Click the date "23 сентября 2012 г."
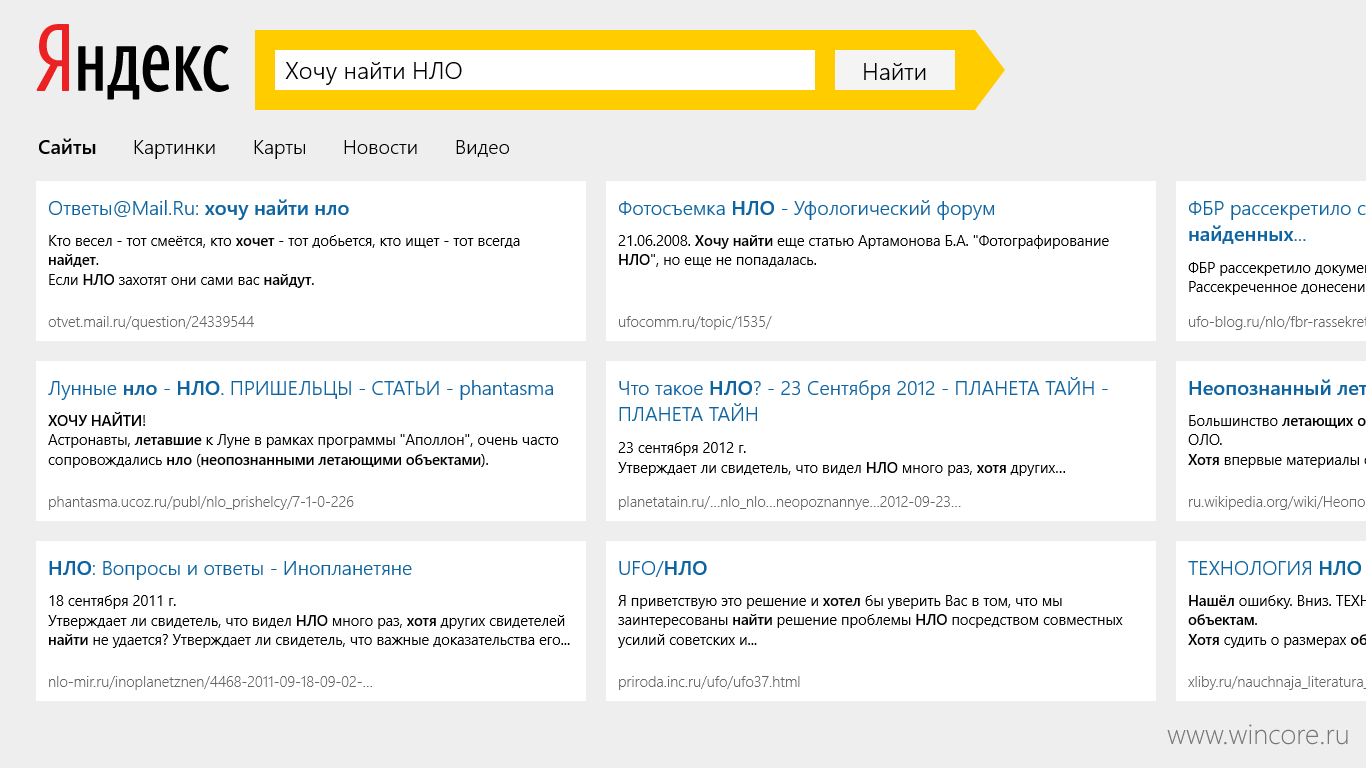This screenshot has height=768, width=1366. tap(682, 447)
